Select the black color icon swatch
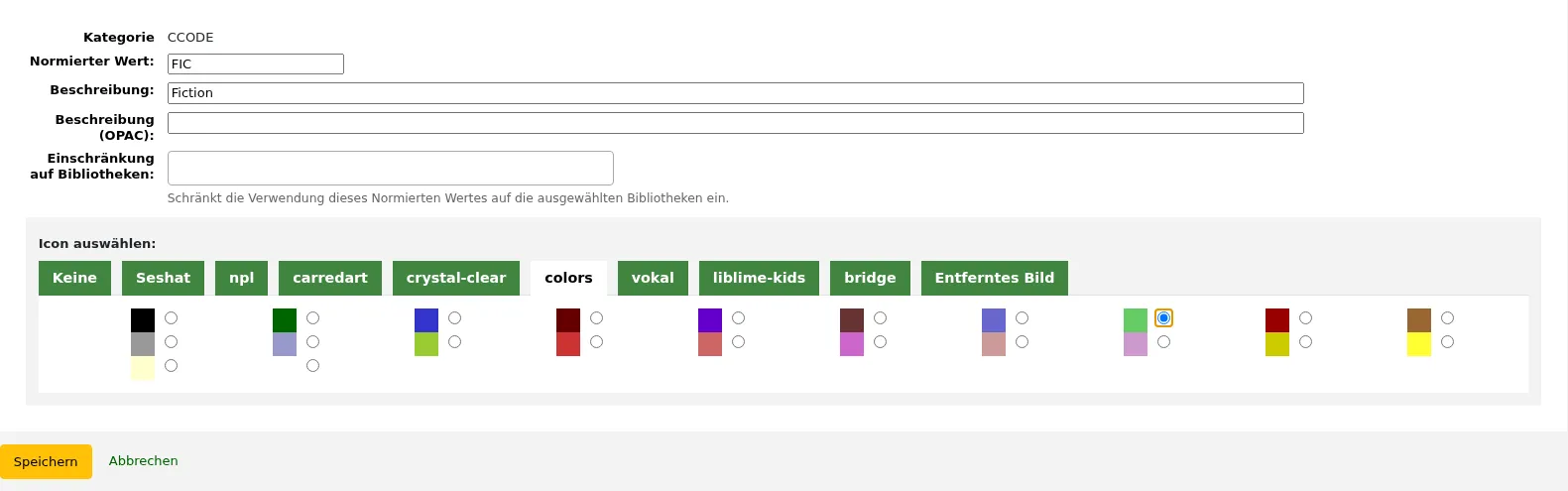1568x491 pixels. [143, 320]
